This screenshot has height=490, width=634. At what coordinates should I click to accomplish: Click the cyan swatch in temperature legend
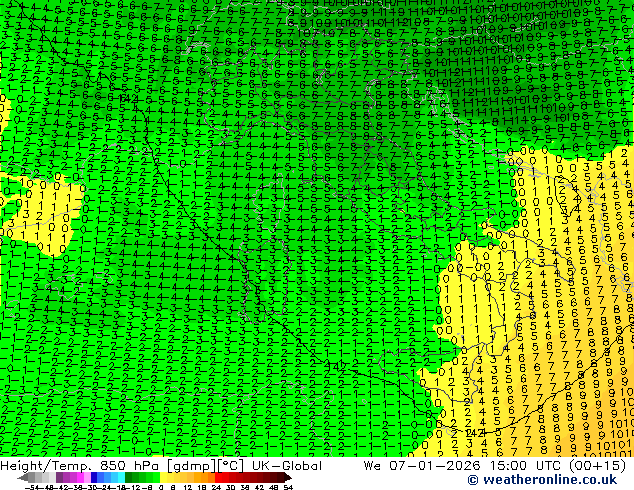pyautogui.click(x=121, y=477)
